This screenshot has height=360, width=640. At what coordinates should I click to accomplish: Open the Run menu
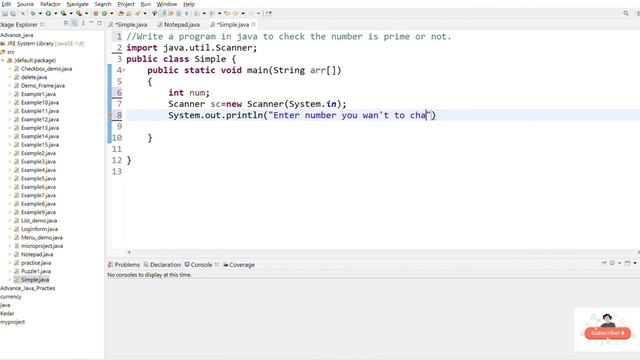point(145,4)
